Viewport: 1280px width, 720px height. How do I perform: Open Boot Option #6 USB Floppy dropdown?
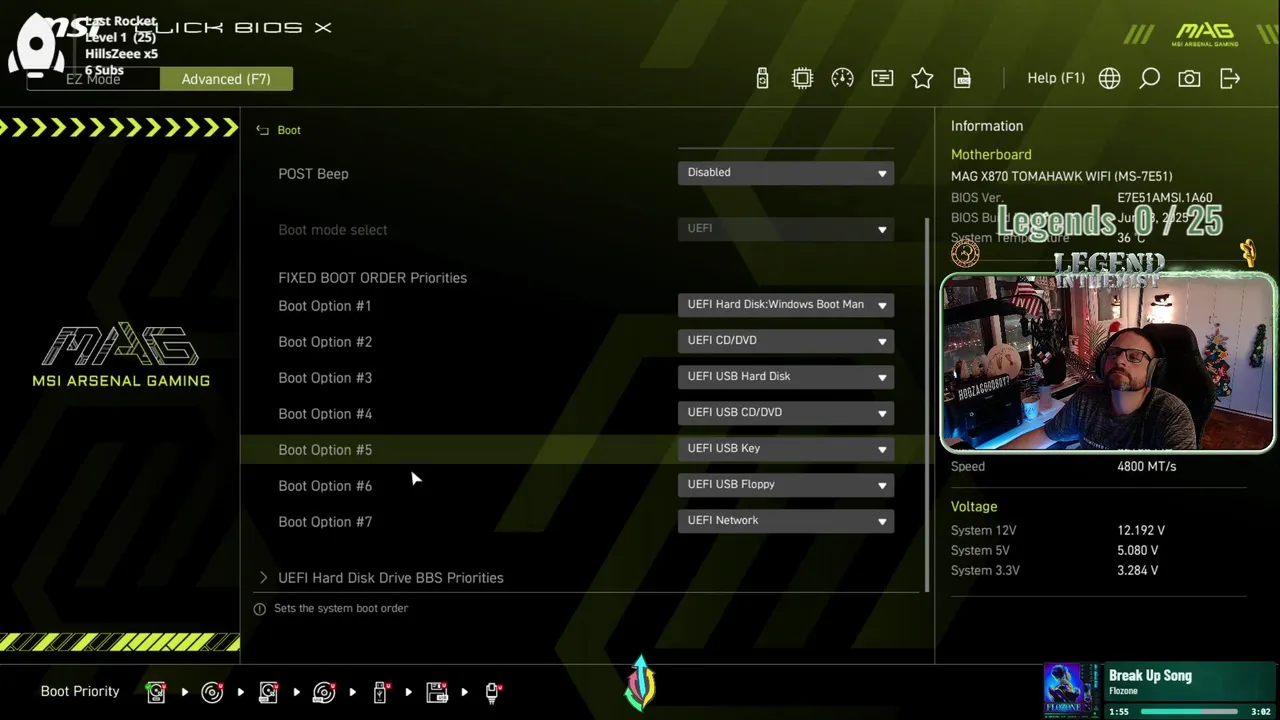(786, 484)
